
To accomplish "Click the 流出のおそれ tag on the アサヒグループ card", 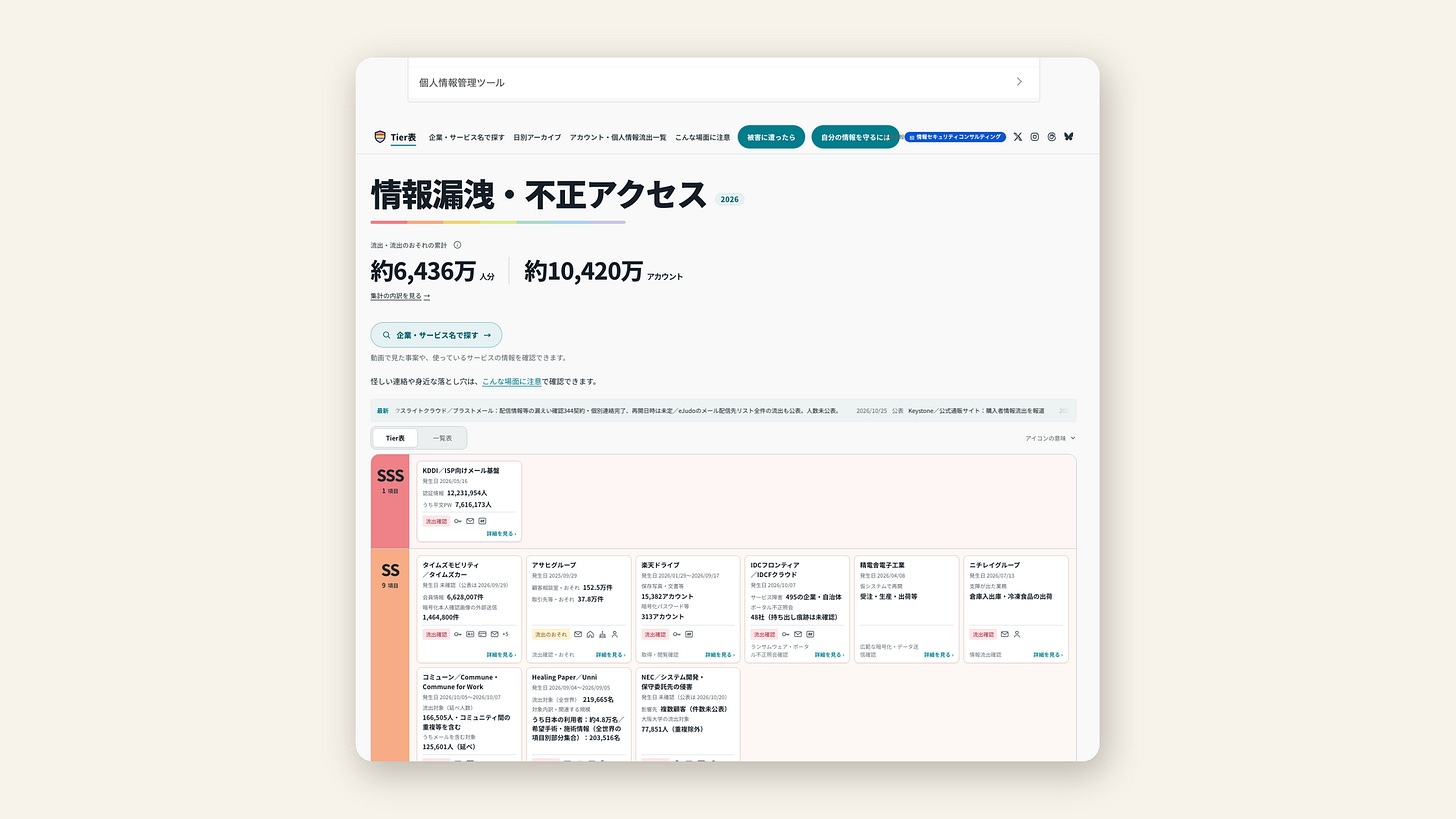I will (551, 634).
